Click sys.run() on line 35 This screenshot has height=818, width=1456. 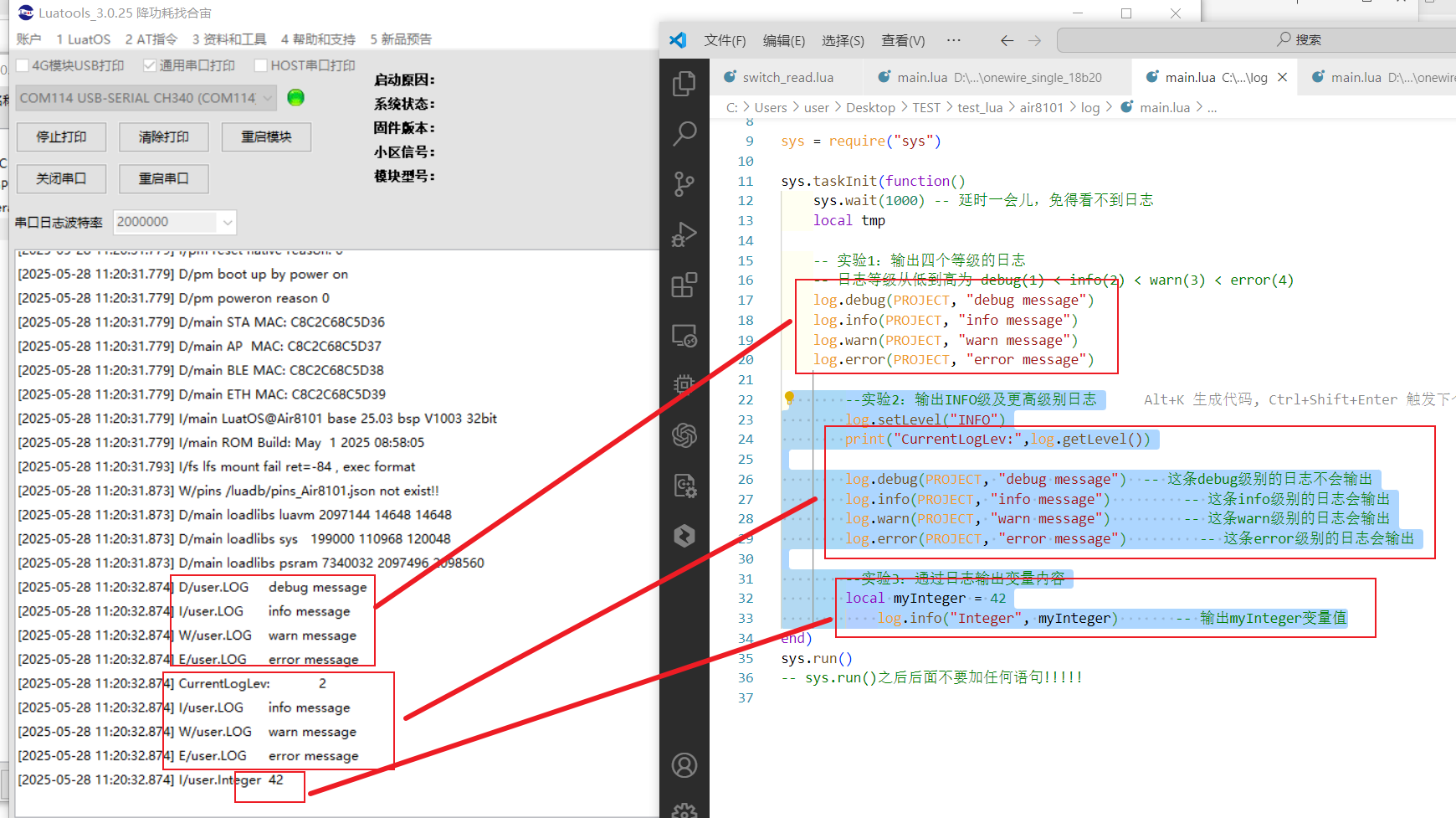(x=817, y=658)
